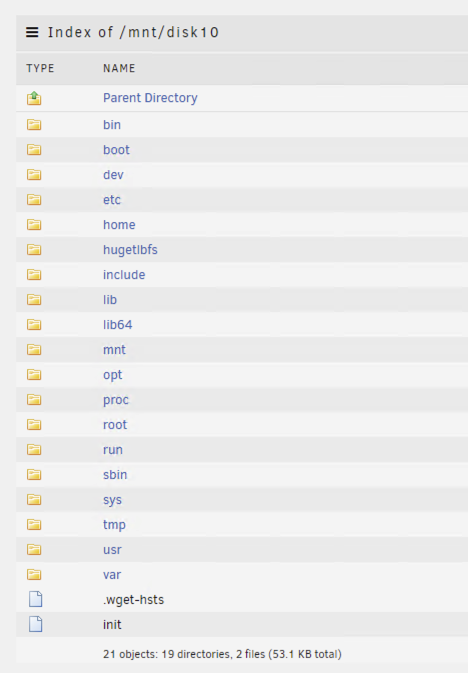Sort by the NAME column header
Screen dimensions: 468x673
pos(119,68)
